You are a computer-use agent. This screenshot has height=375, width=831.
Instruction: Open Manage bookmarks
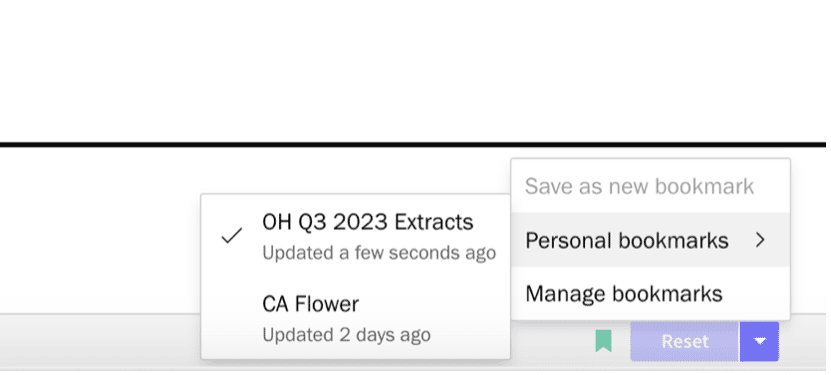[650, 293]
